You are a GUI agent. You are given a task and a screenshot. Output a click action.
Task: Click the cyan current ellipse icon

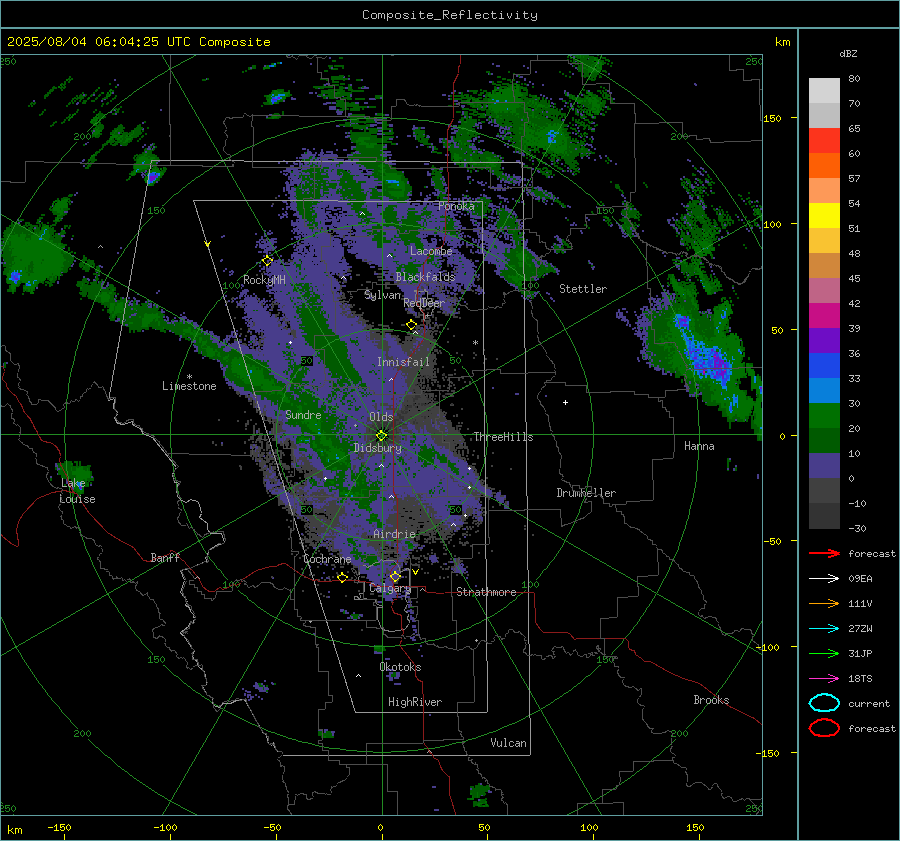click(x=824, y=703)
